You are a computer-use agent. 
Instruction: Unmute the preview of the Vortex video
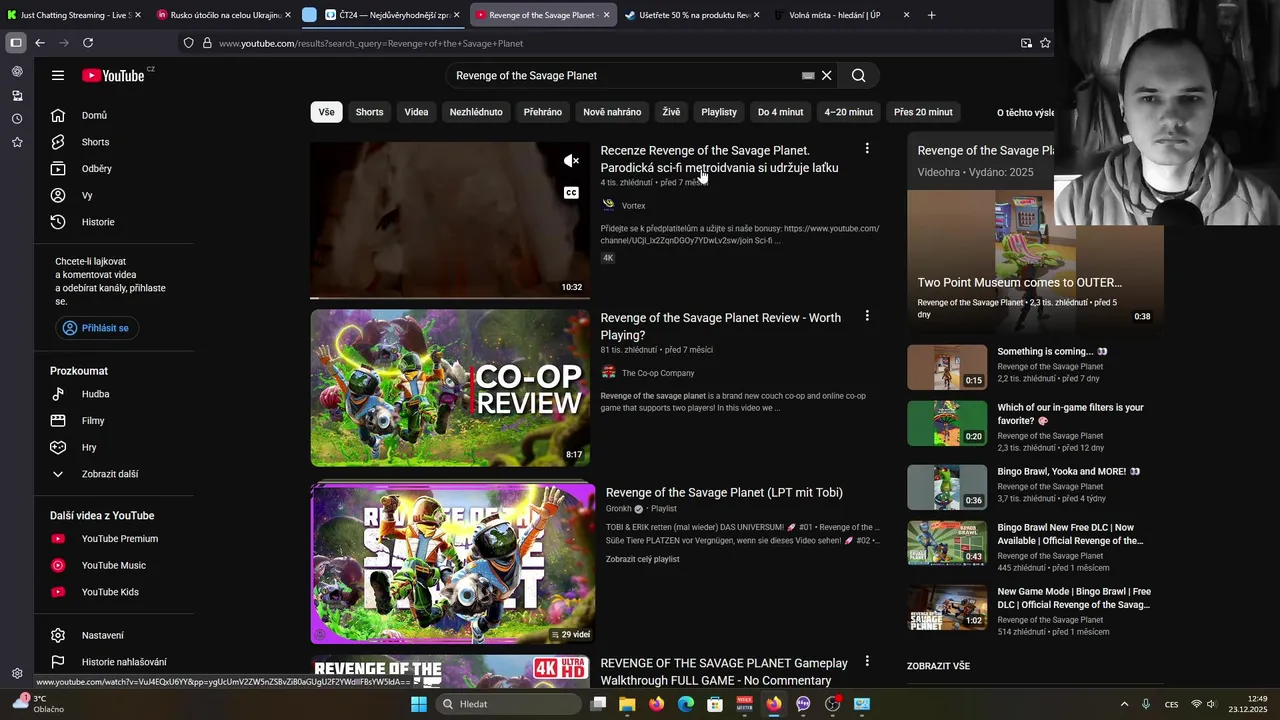tap(571, 161)
